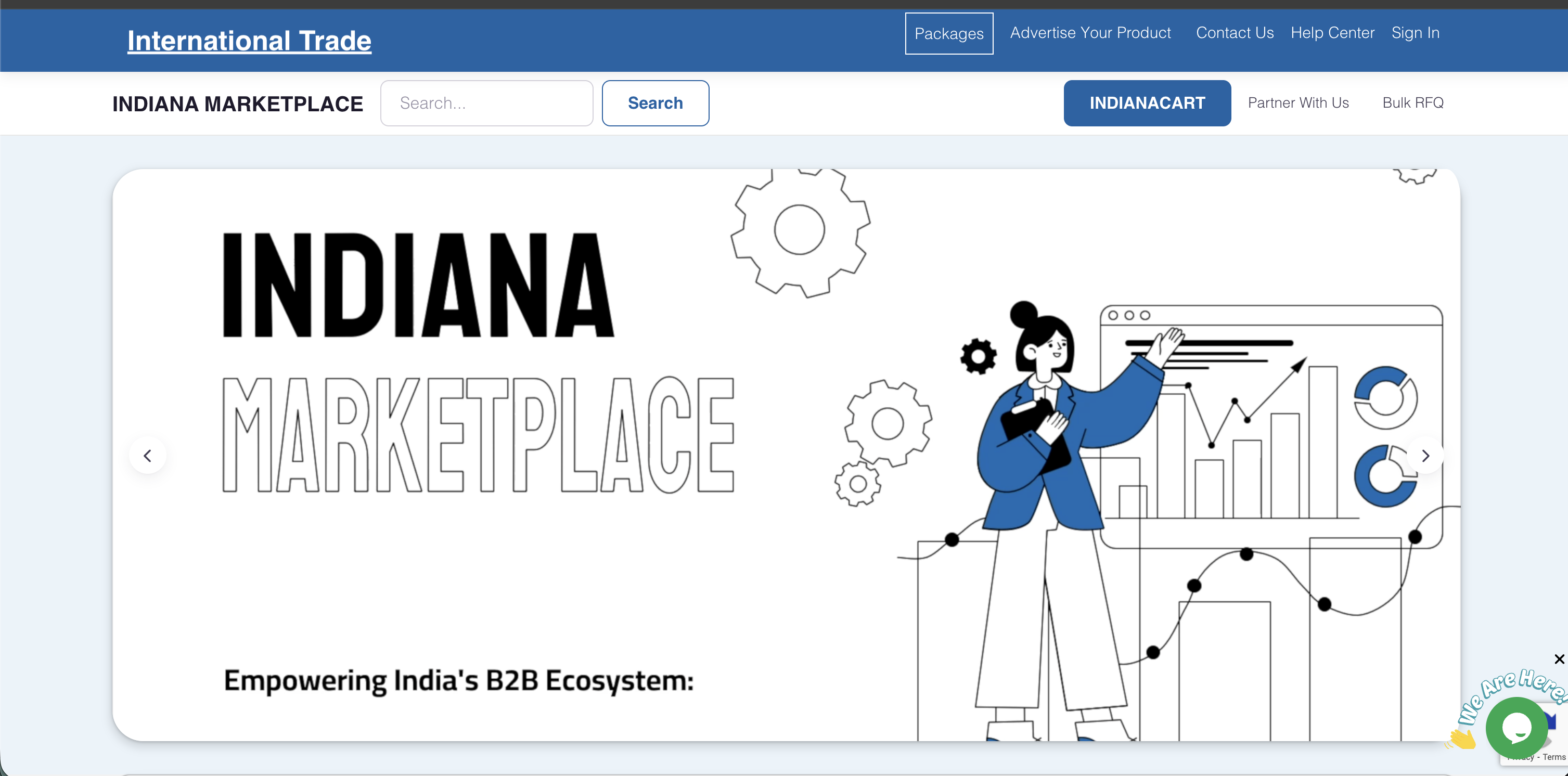Go to Advertise Your Product page

pyautogui.click(x=1090, y=33)
